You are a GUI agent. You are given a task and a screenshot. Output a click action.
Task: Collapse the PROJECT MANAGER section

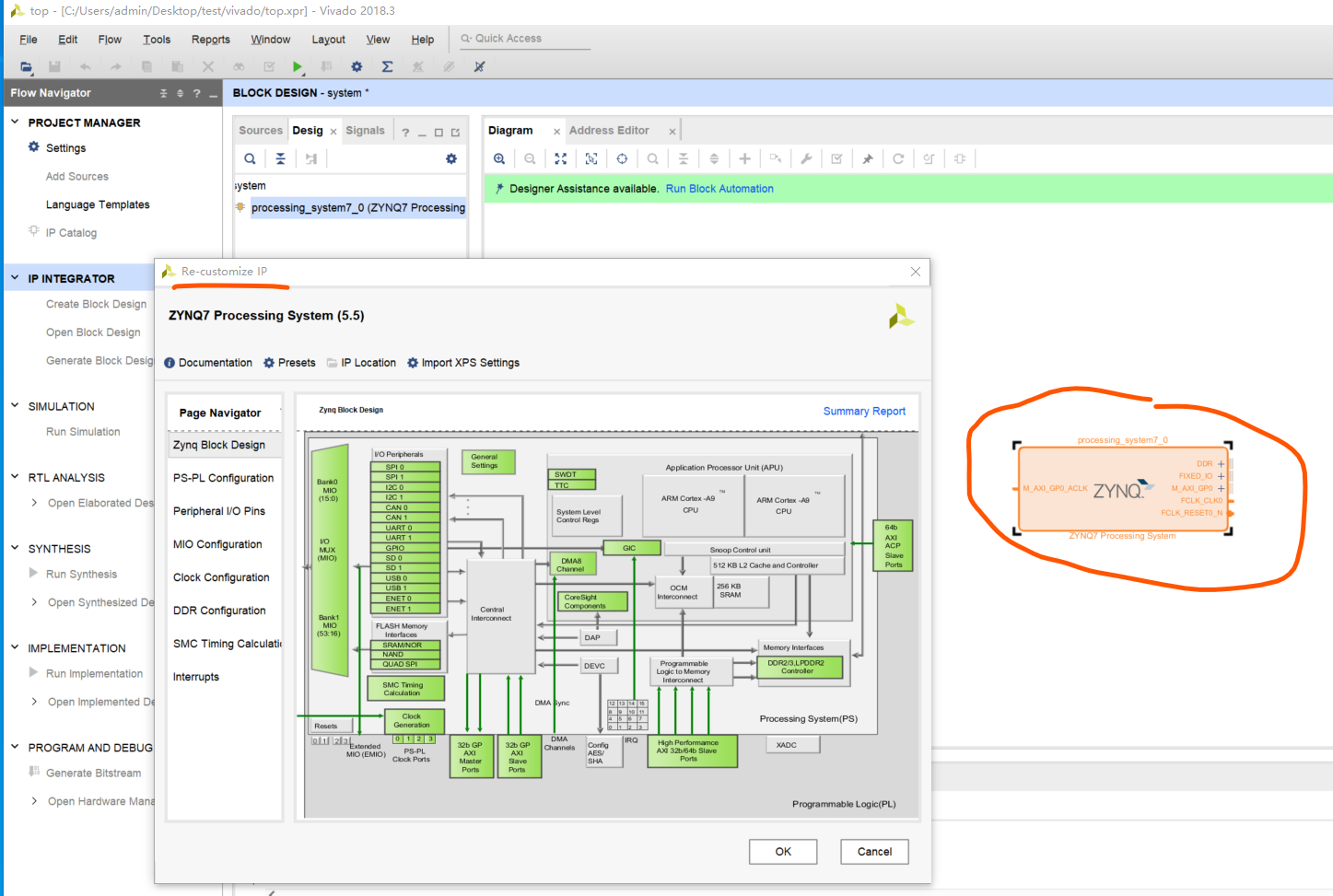pyautogui.click(x=15, y=122)
